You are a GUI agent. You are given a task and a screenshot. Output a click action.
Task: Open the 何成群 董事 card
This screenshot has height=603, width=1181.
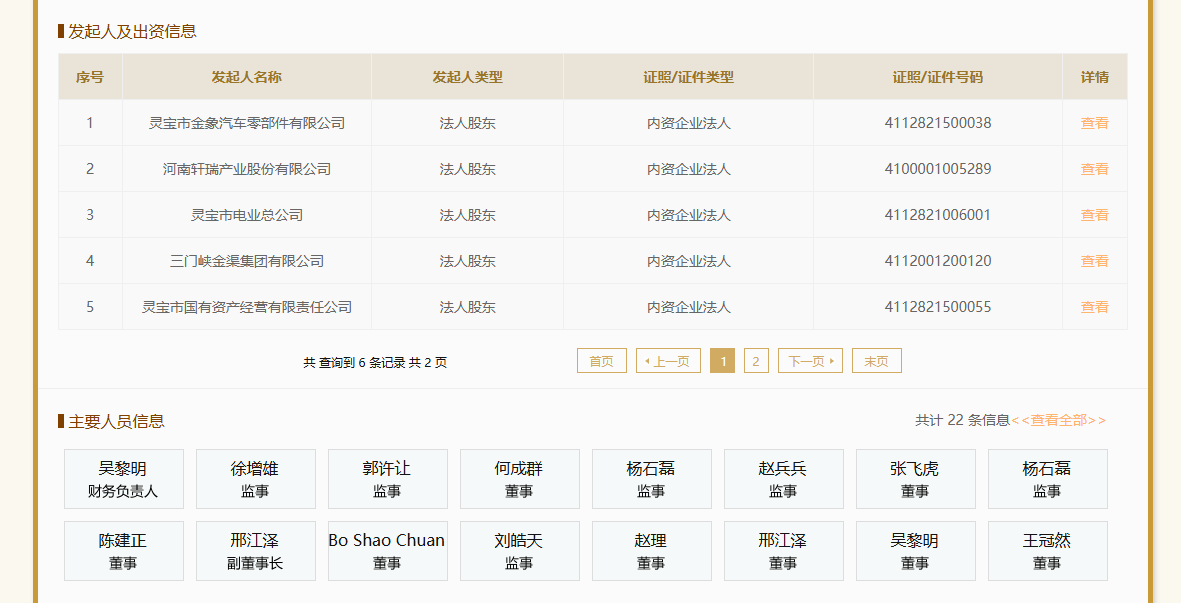click(520, 479)
